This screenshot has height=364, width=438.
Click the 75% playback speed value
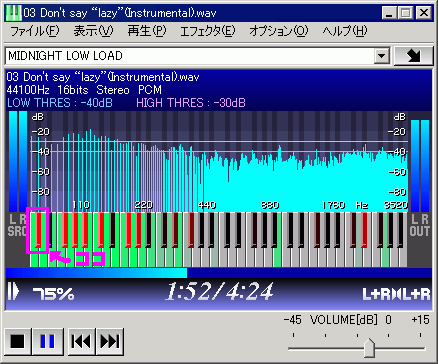53,294
